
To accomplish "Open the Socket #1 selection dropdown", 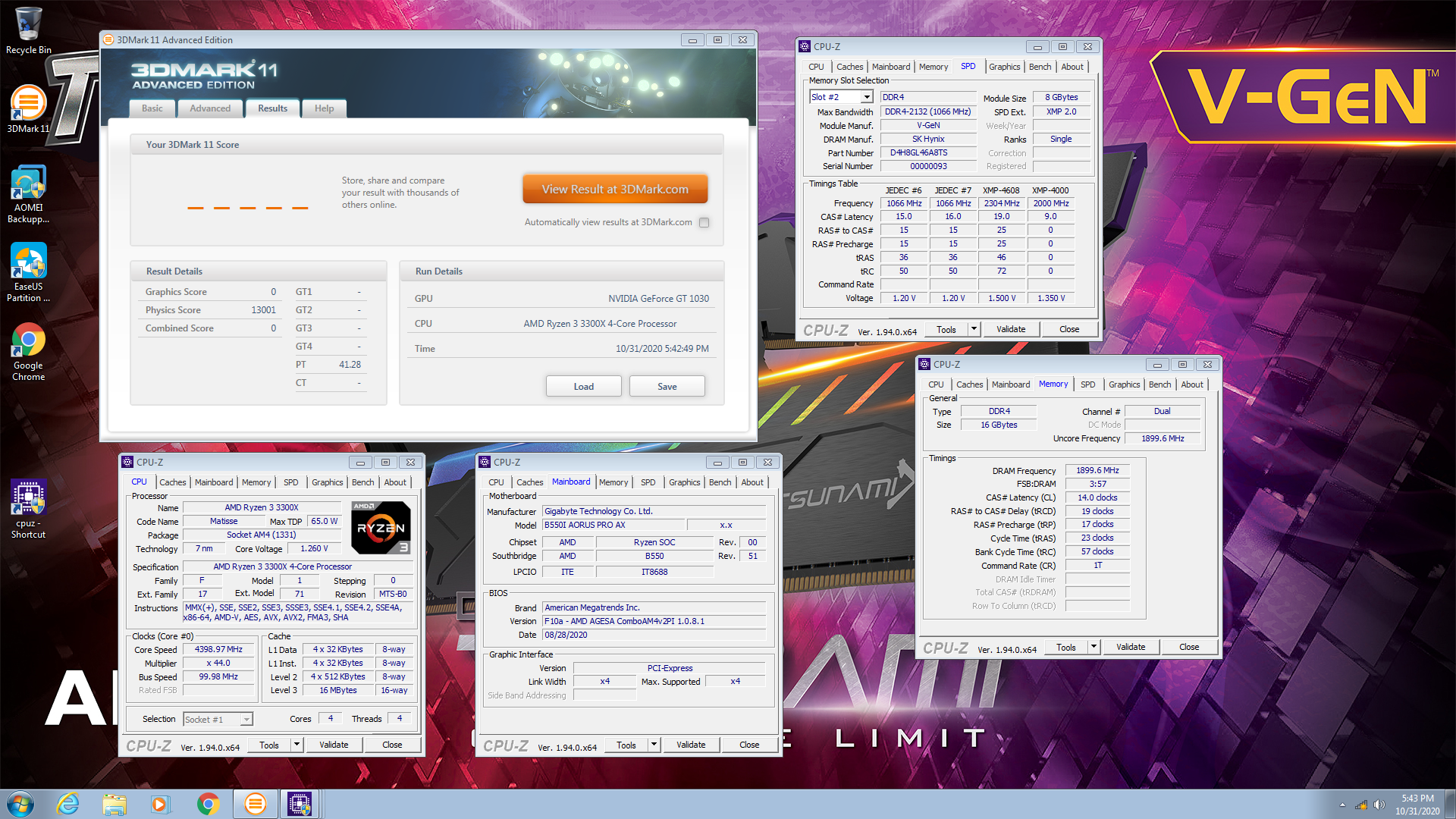I will pos(246,719).
